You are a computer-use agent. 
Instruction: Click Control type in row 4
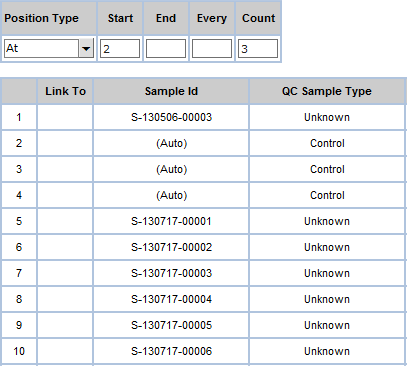point(327,195)
